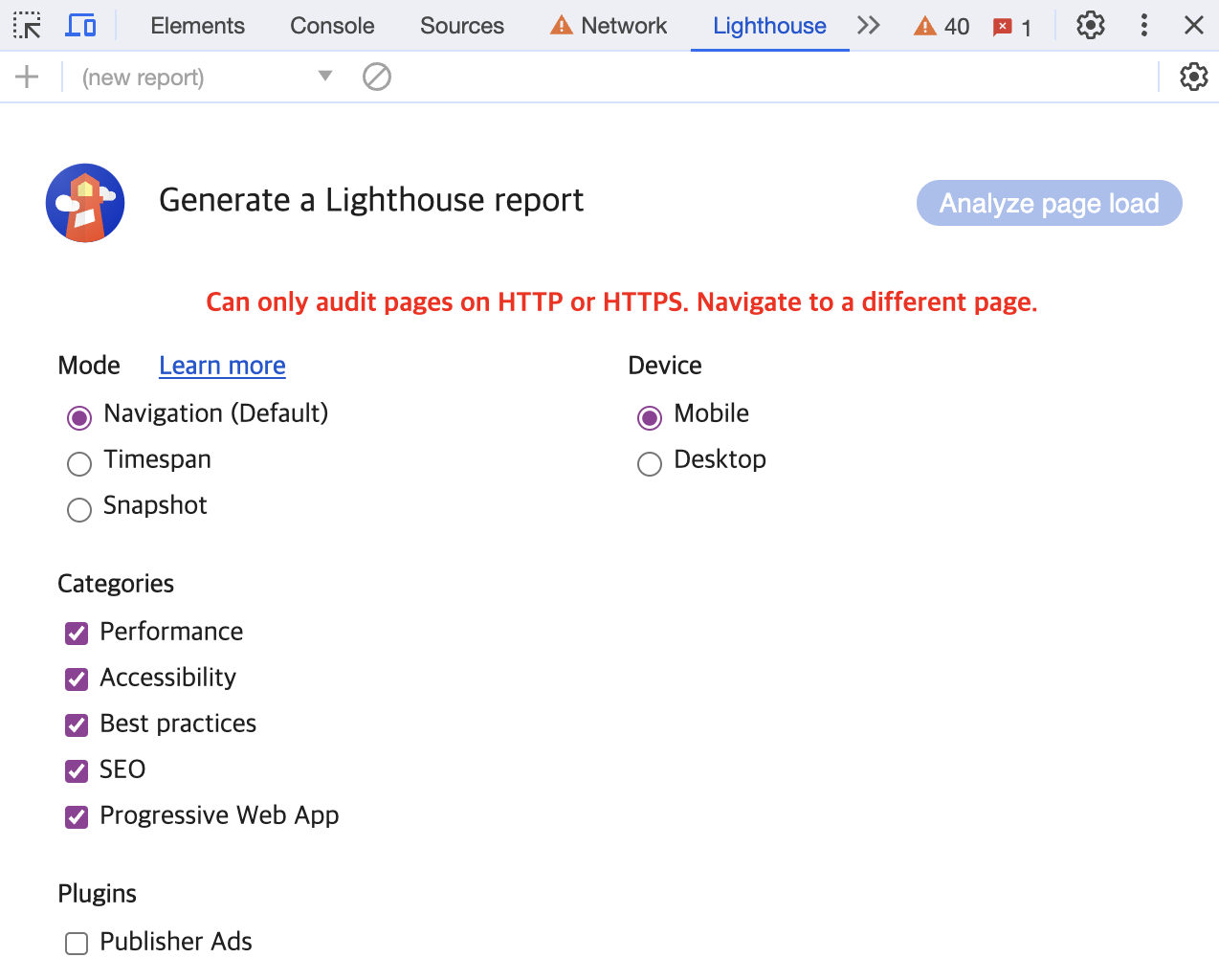Click the Generate a Lighthouse report heading
Viewport: 1219px width, 980px height.
coord(371,200)
